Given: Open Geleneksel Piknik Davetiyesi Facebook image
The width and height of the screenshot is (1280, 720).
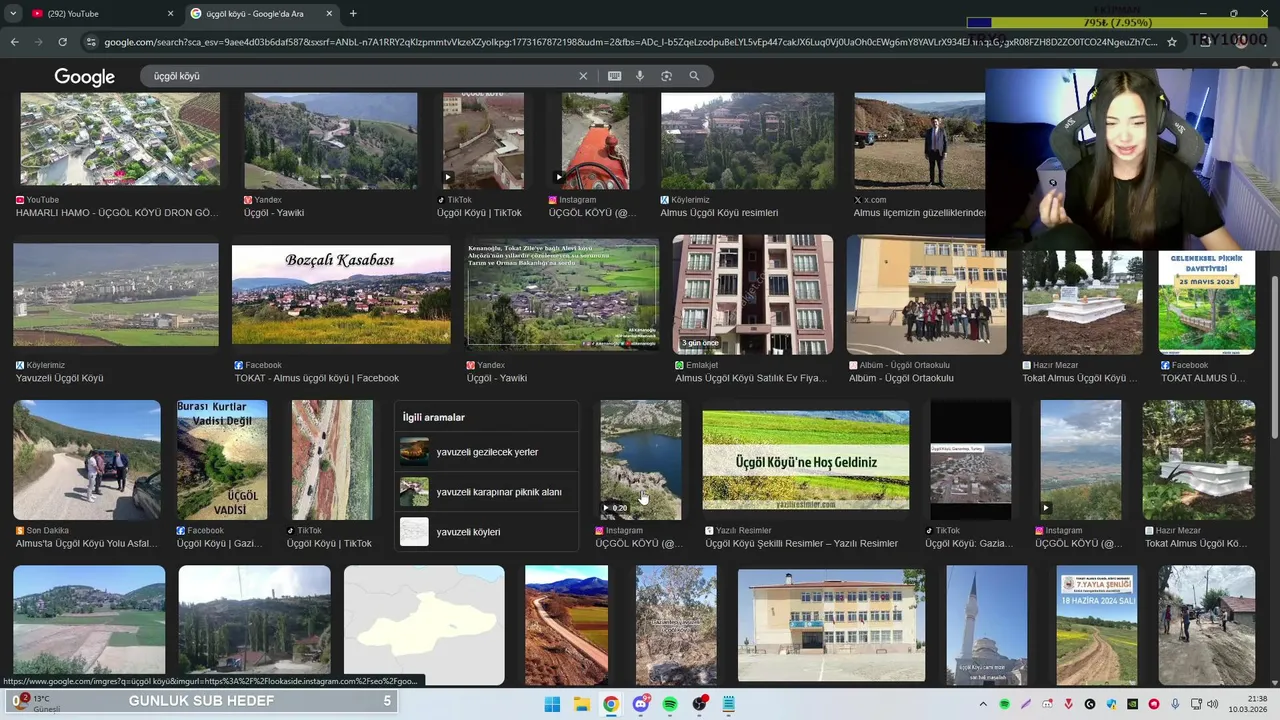Looking at the screenshot, I should coord(1207,302).
